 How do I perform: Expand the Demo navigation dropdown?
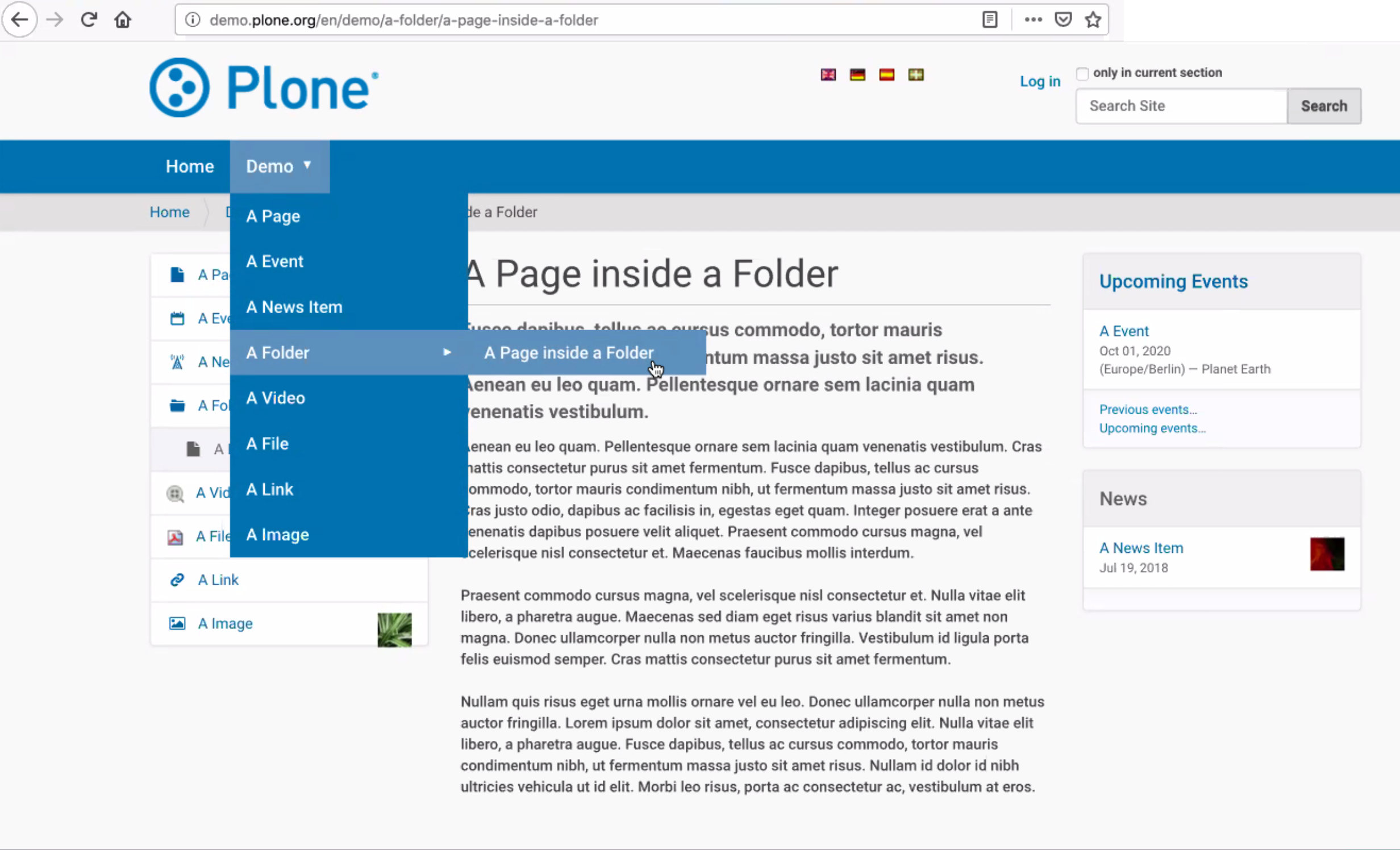point(278,166)
